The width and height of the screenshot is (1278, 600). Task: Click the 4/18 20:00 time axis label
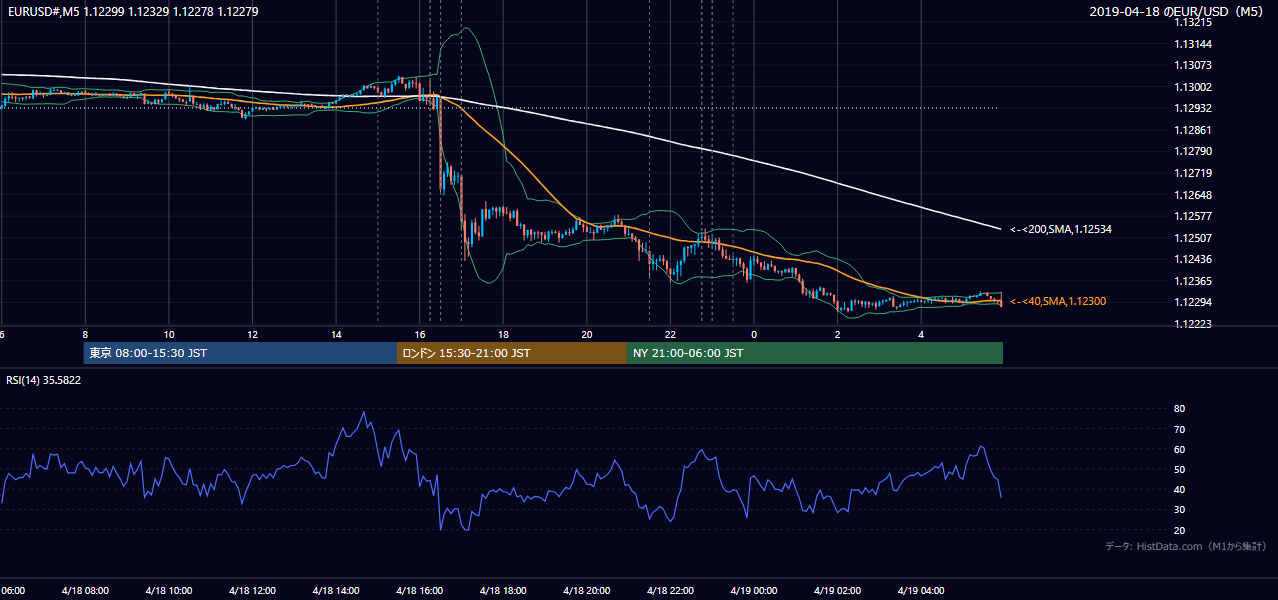587,590
